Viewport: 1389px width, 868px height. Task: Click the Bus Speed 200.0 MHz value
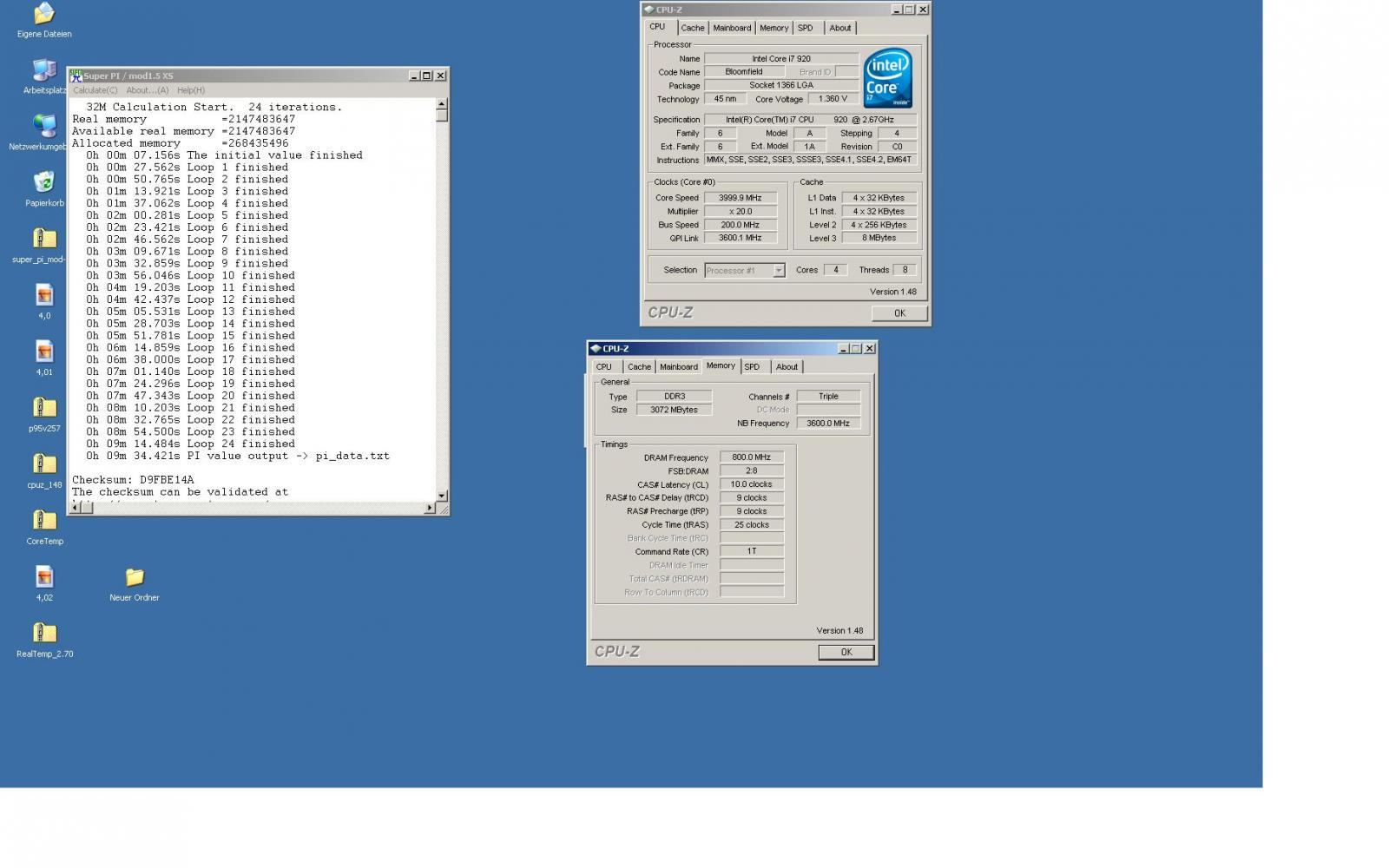tap(741, 225)
